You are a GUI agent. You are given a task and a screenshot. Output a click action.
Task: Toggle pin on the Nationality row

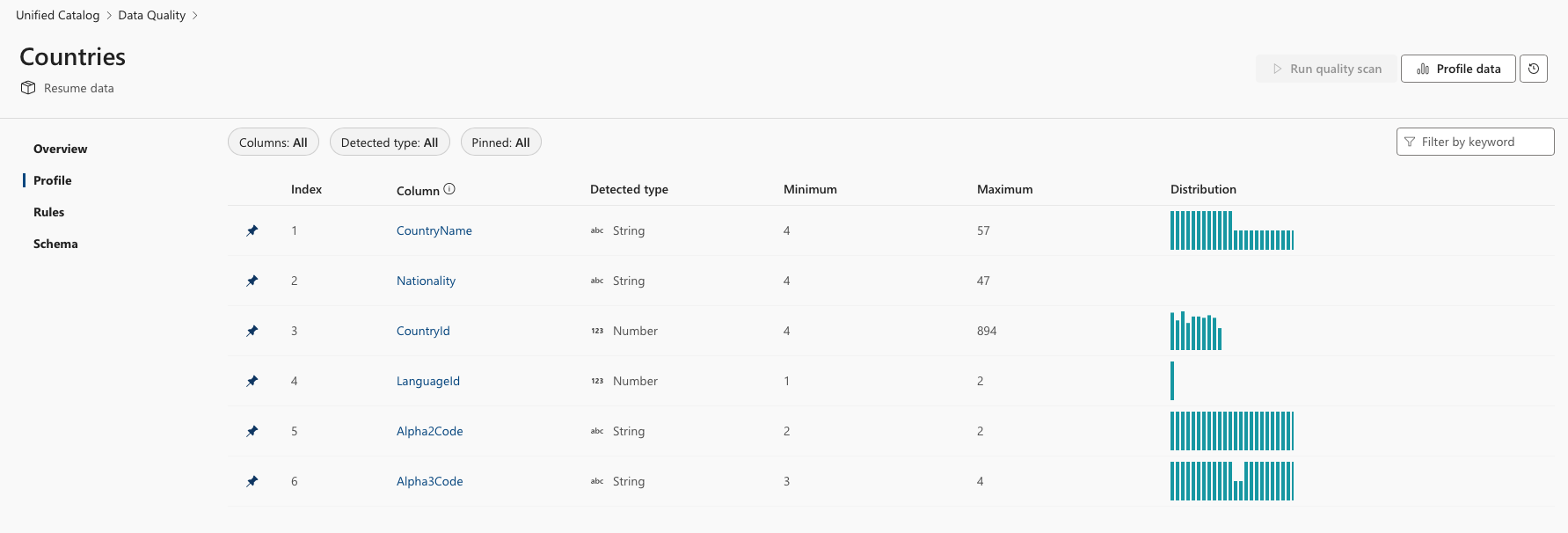tap(252, 281)
